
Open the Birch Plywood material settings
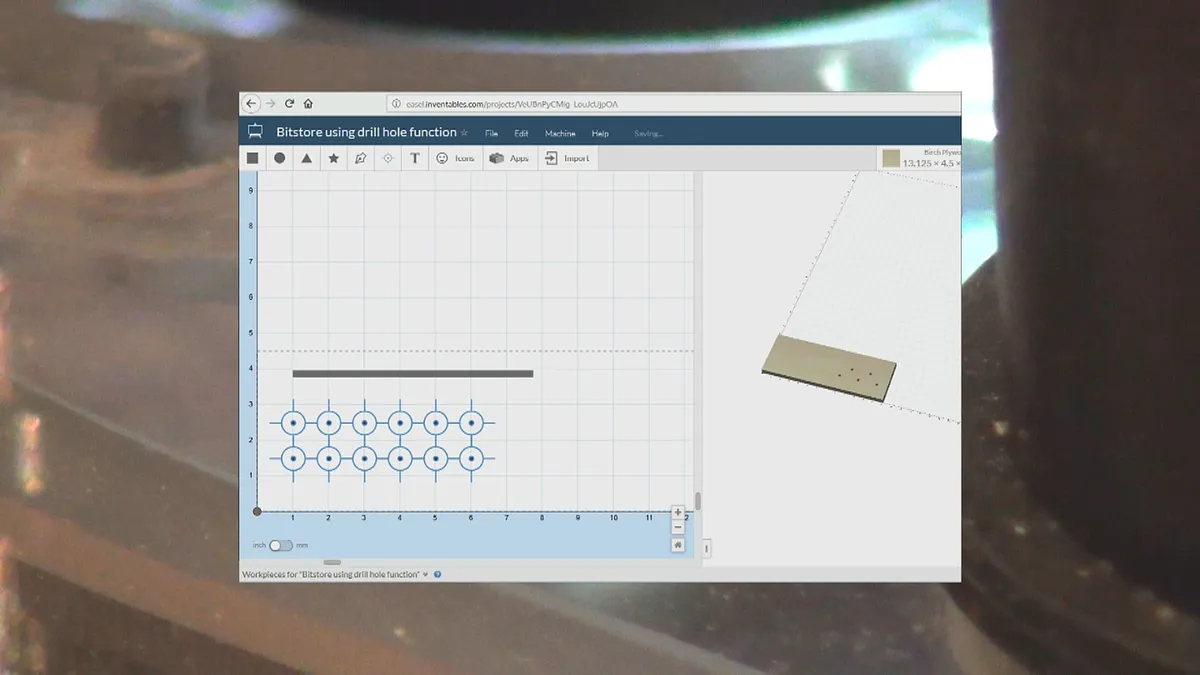click(930, 158)
